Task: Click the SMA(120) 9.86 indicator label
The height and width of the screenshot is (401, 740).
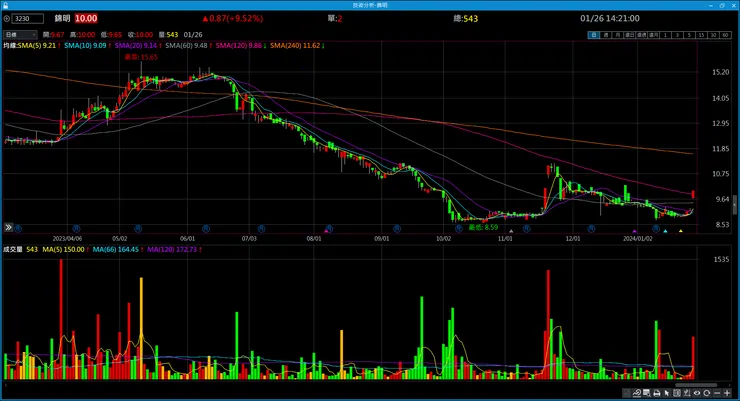Action: (238, 46)
